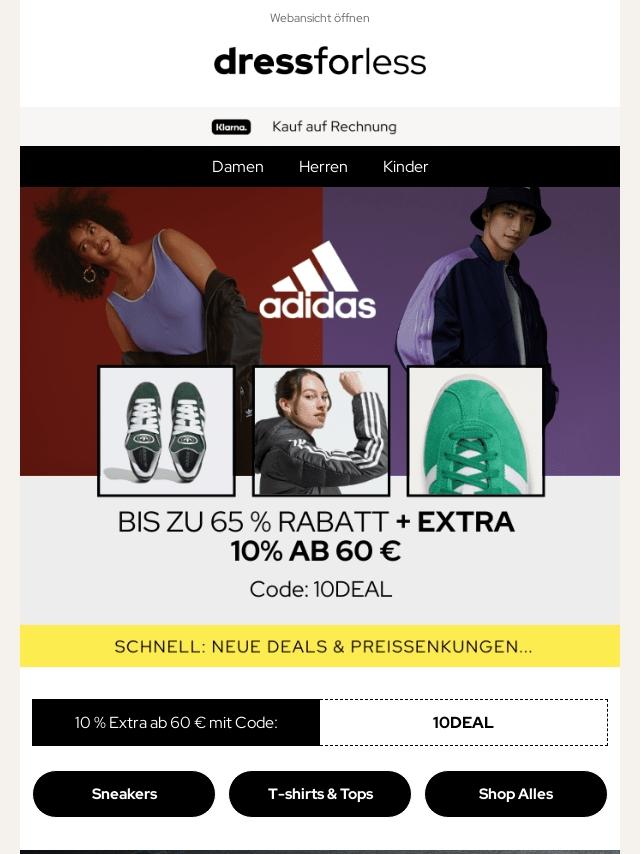640x854 pixels.
Task: Click the Klarna logo badge
Action: click(231, 127)
